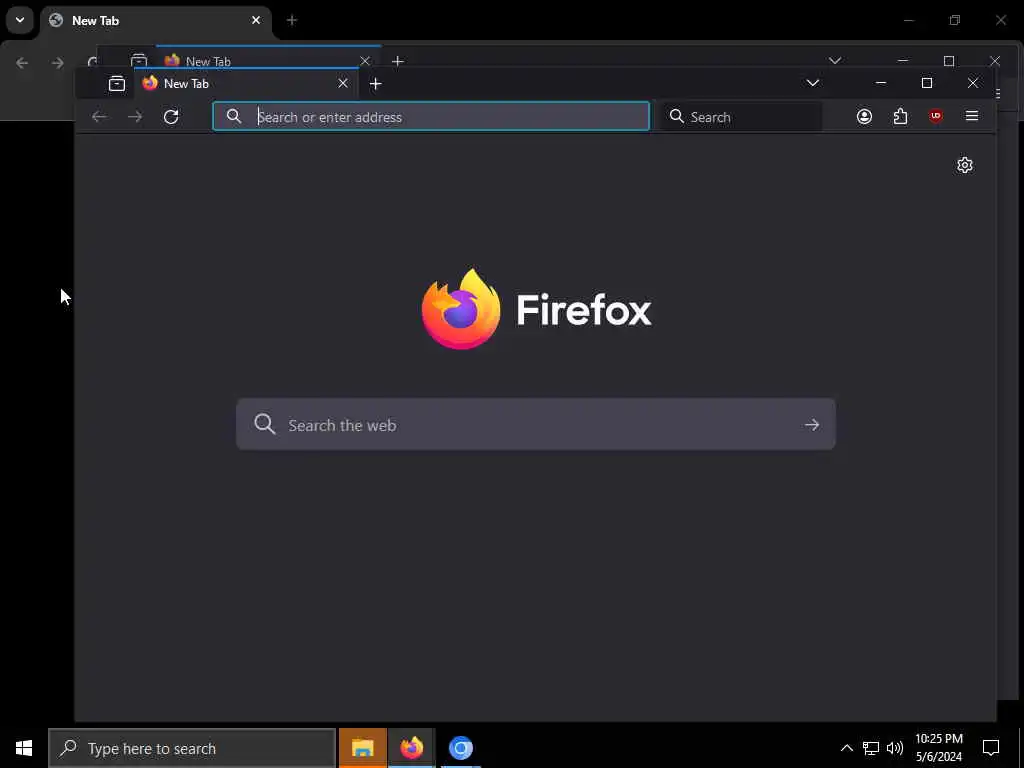1024x768 pixels.
Task: Go back in front Firefox window
Action: click(99, 117)
